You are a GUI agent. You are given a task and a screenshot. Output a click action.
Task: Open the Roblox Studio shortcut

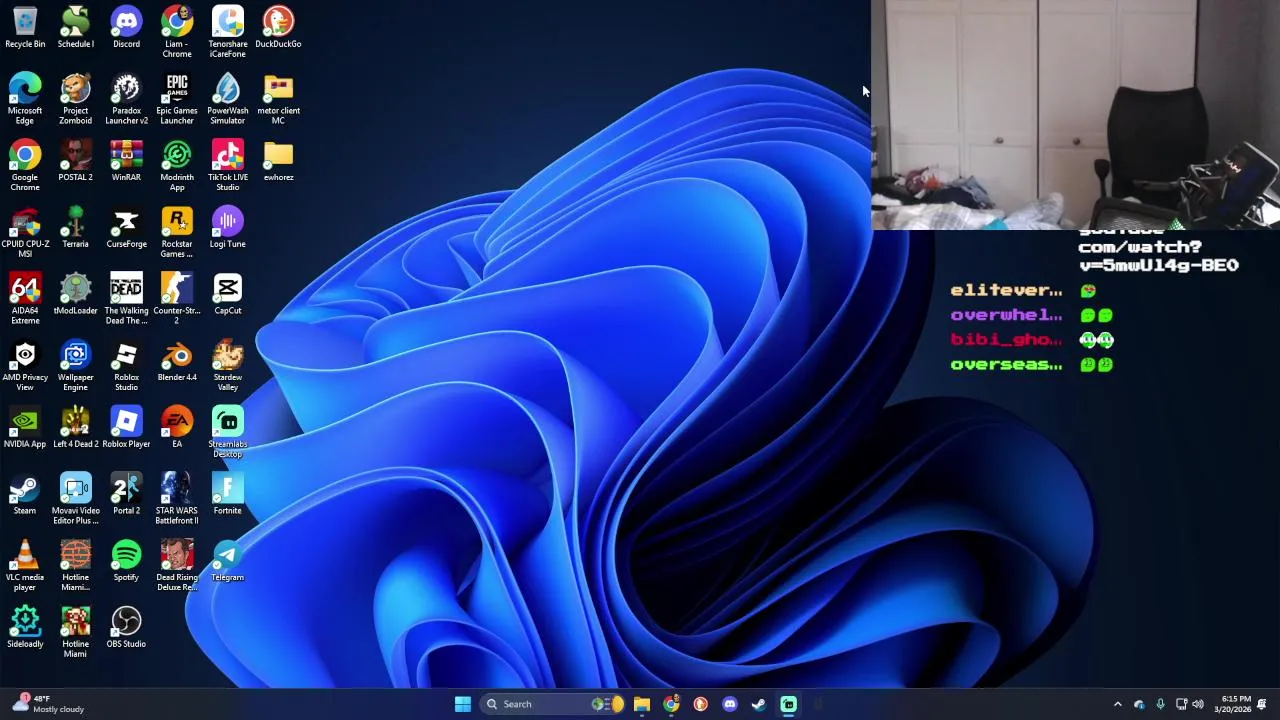tap(126, 366)
